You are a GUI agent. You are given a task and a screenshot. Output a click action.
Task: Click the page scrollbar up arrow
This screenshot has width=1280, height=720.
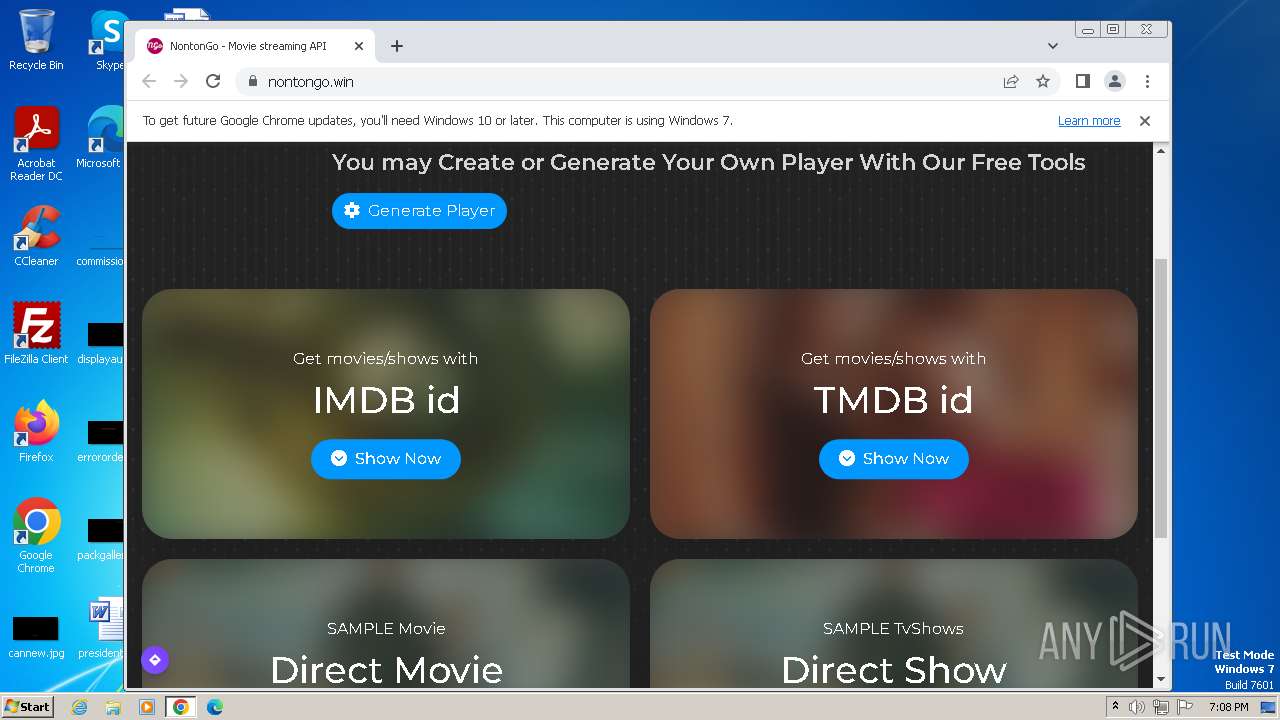pos(1161,150)
